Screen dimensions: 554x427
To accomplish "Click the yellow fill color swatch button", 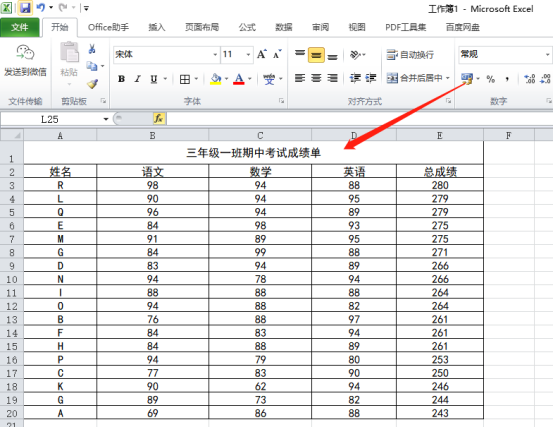I will pyautogui.click(x=216, y=79).
